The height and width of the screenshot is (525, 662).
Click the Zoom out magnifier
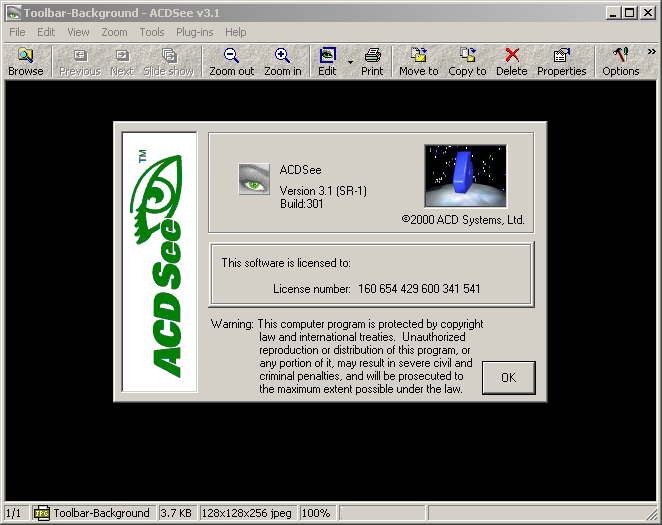coord(231,62)
